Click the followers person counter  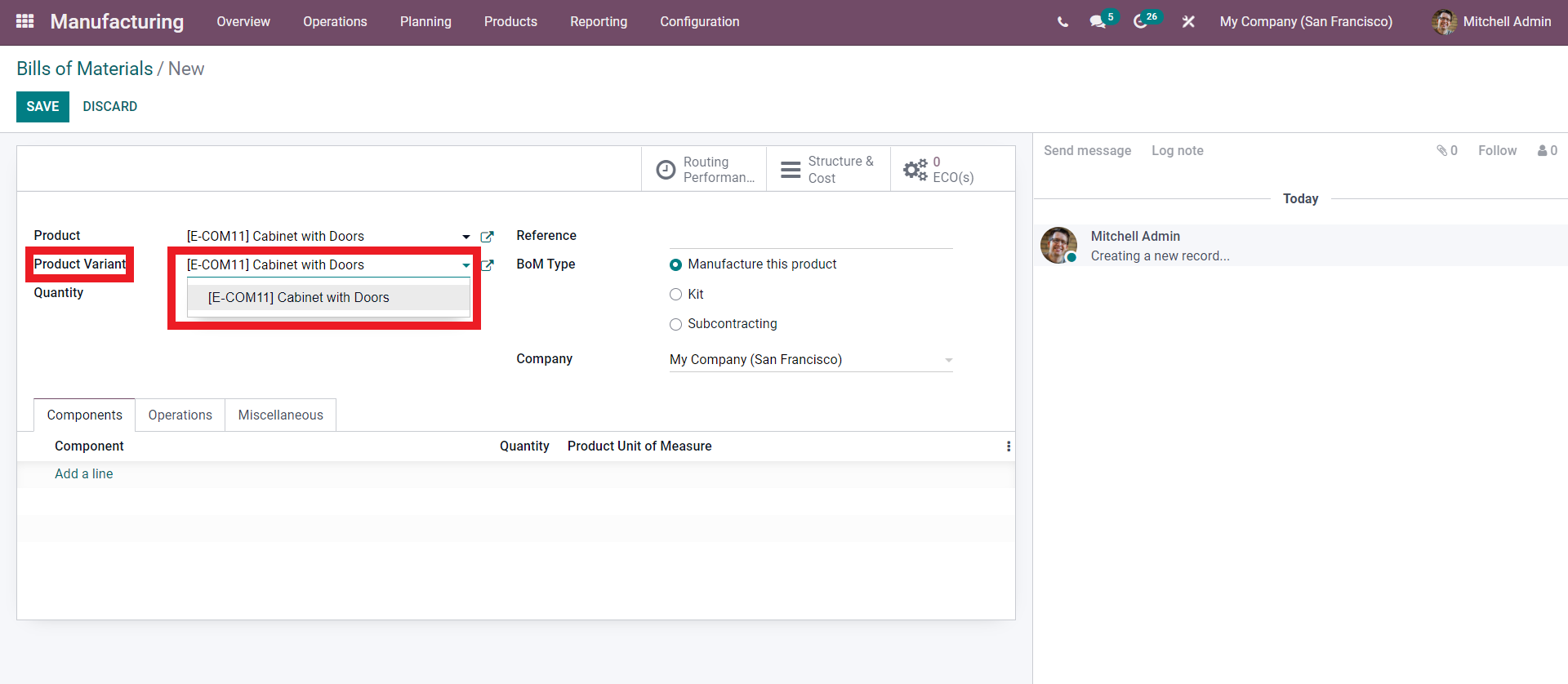tap(1548, 150)
